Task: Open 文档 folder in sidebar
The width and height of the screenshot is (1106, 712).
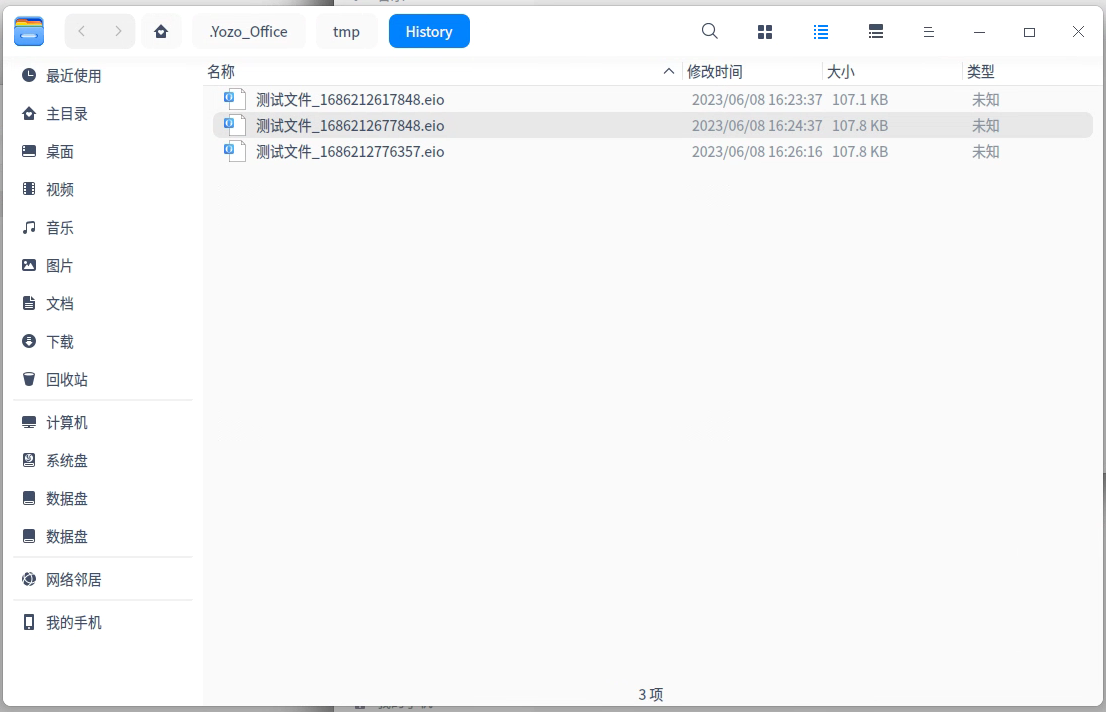Action: 103,303
